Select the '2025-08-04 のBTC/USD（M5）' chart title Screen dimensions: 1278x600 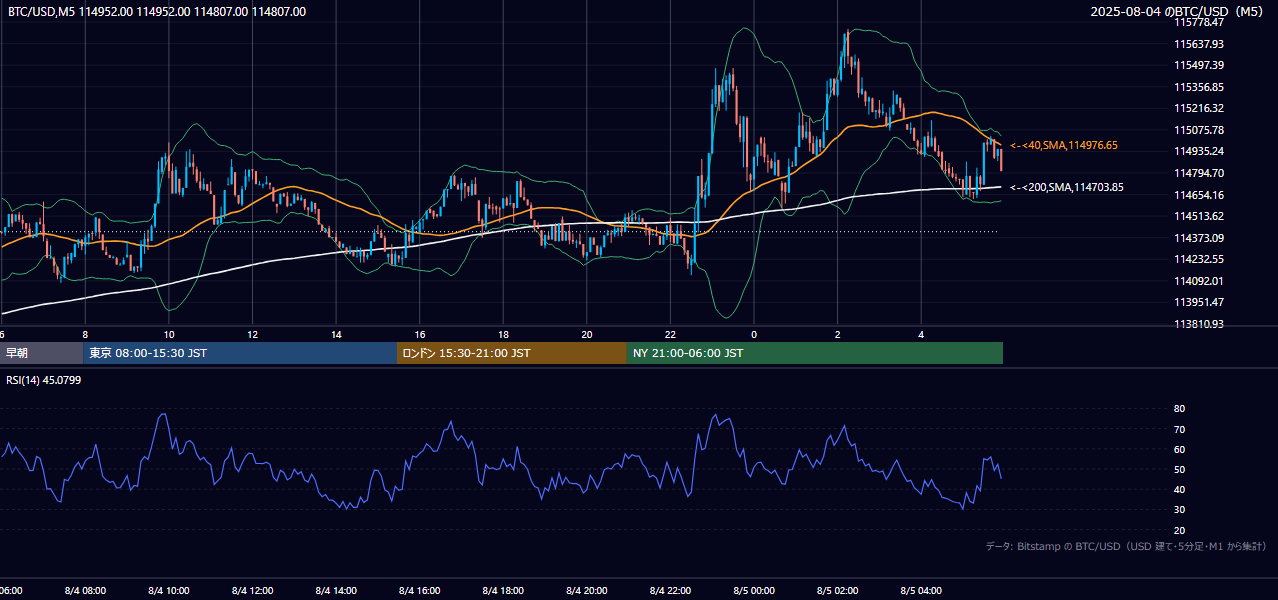click(x=1178, y=12)
